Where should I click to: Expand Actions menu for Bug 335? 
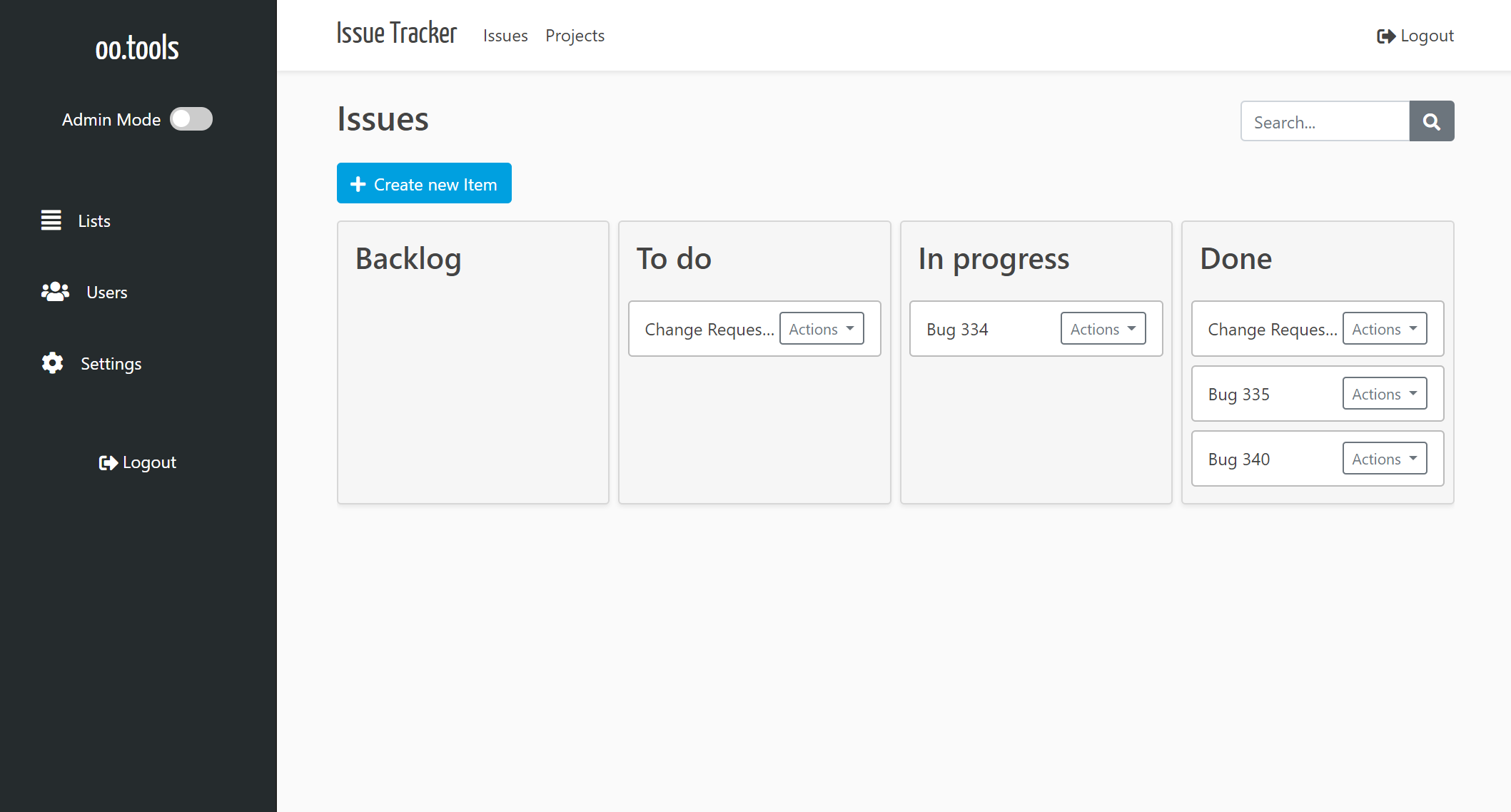click(x=1384, y=394)
